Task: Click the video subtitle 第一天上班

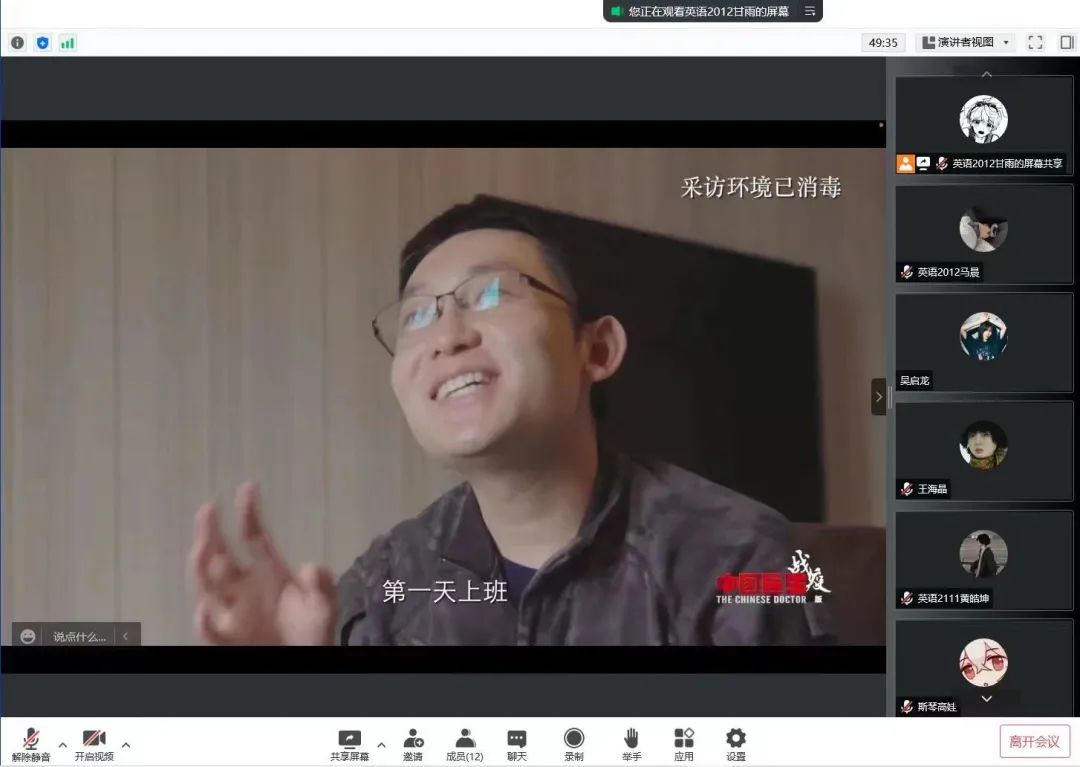Action: coord(445,591)
